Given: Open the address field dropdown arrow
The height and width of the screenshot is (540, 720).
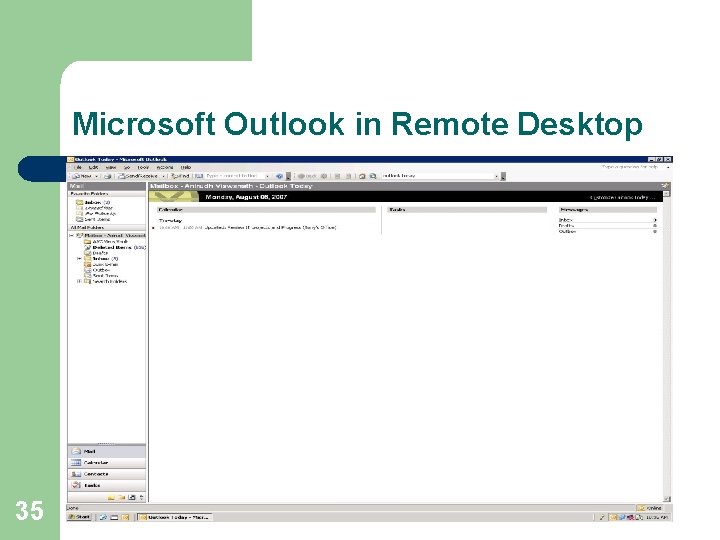Looking at the screenshot, I should point(496,176).
